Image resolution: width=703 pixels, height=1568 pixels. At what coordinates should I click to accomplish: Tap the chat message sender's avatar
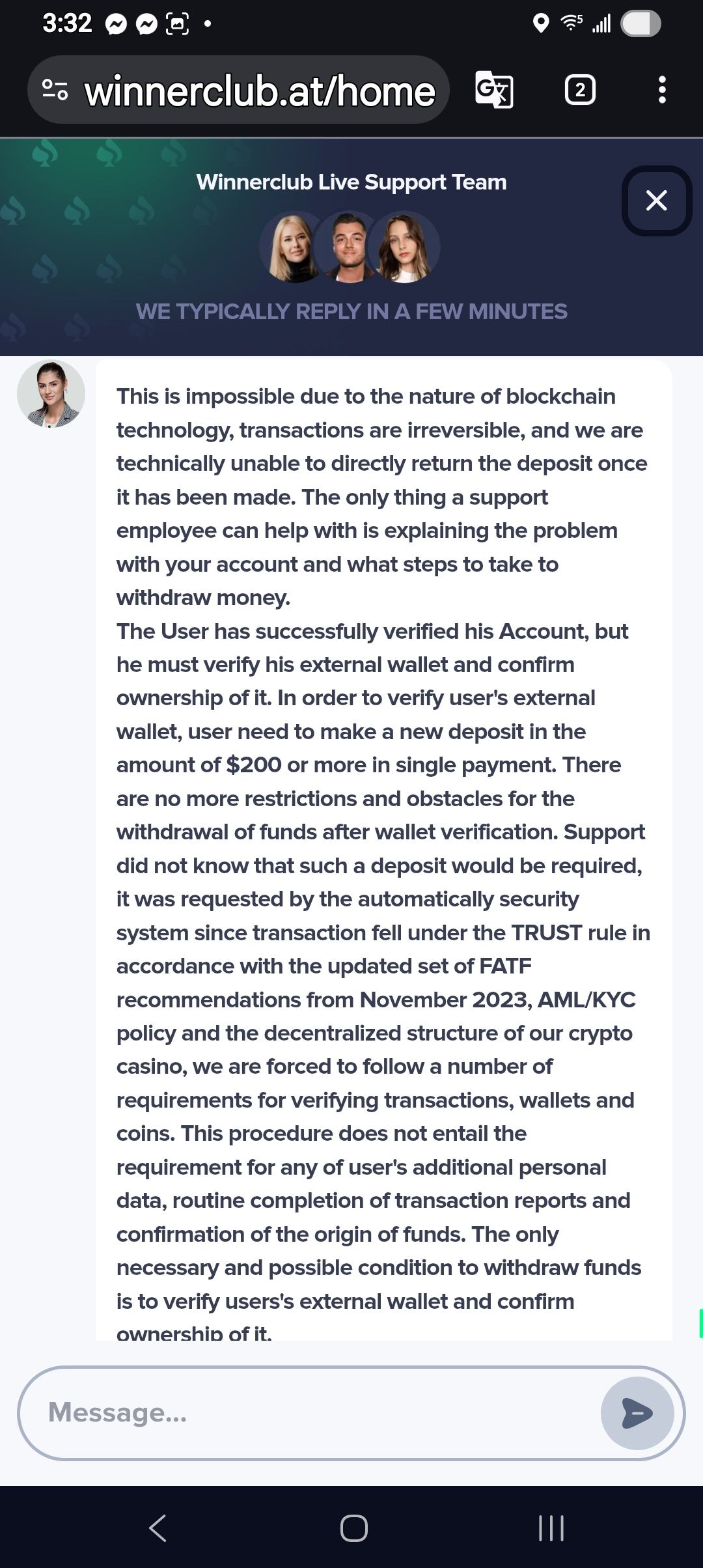(x=51, y=394)
